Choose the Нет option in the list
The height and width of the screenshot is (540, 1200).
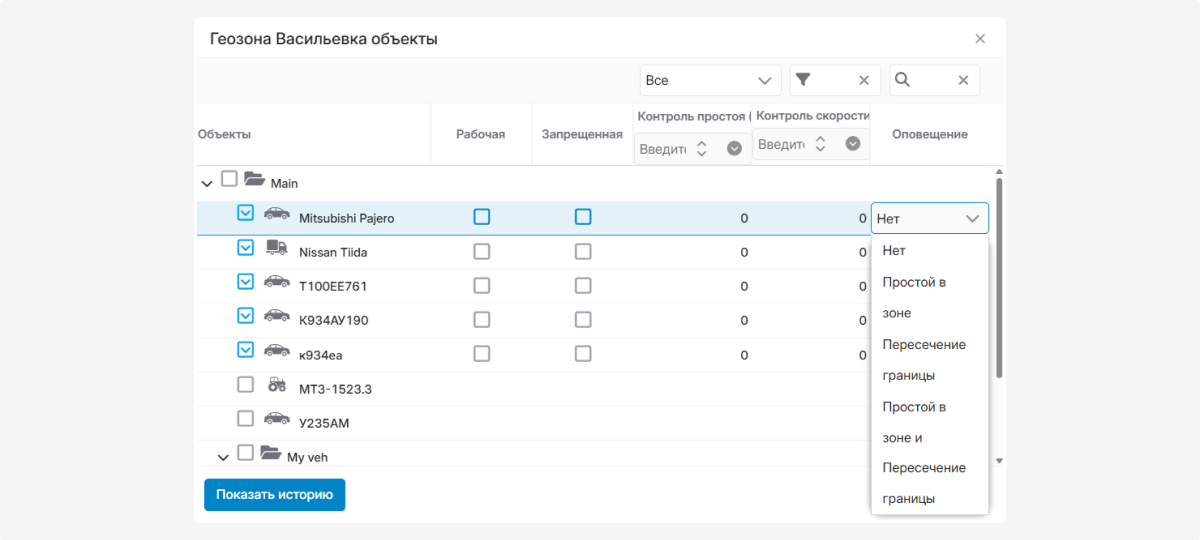929,250
